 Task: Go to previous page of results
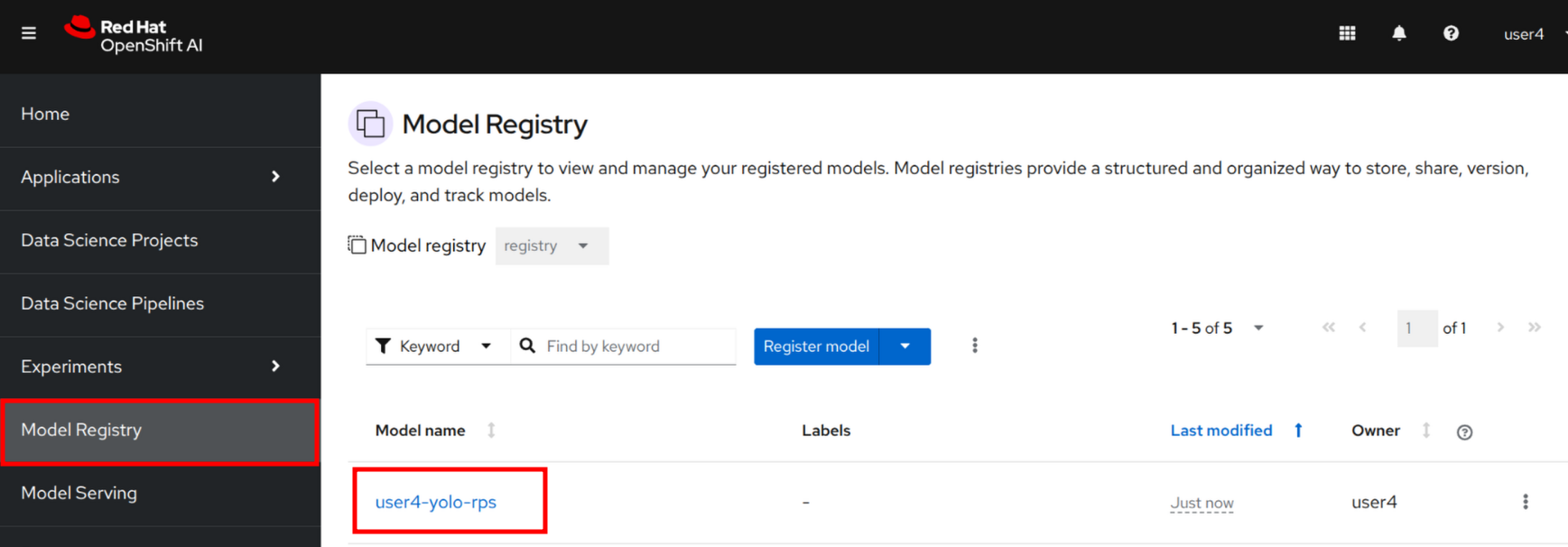coord(1363,328)
